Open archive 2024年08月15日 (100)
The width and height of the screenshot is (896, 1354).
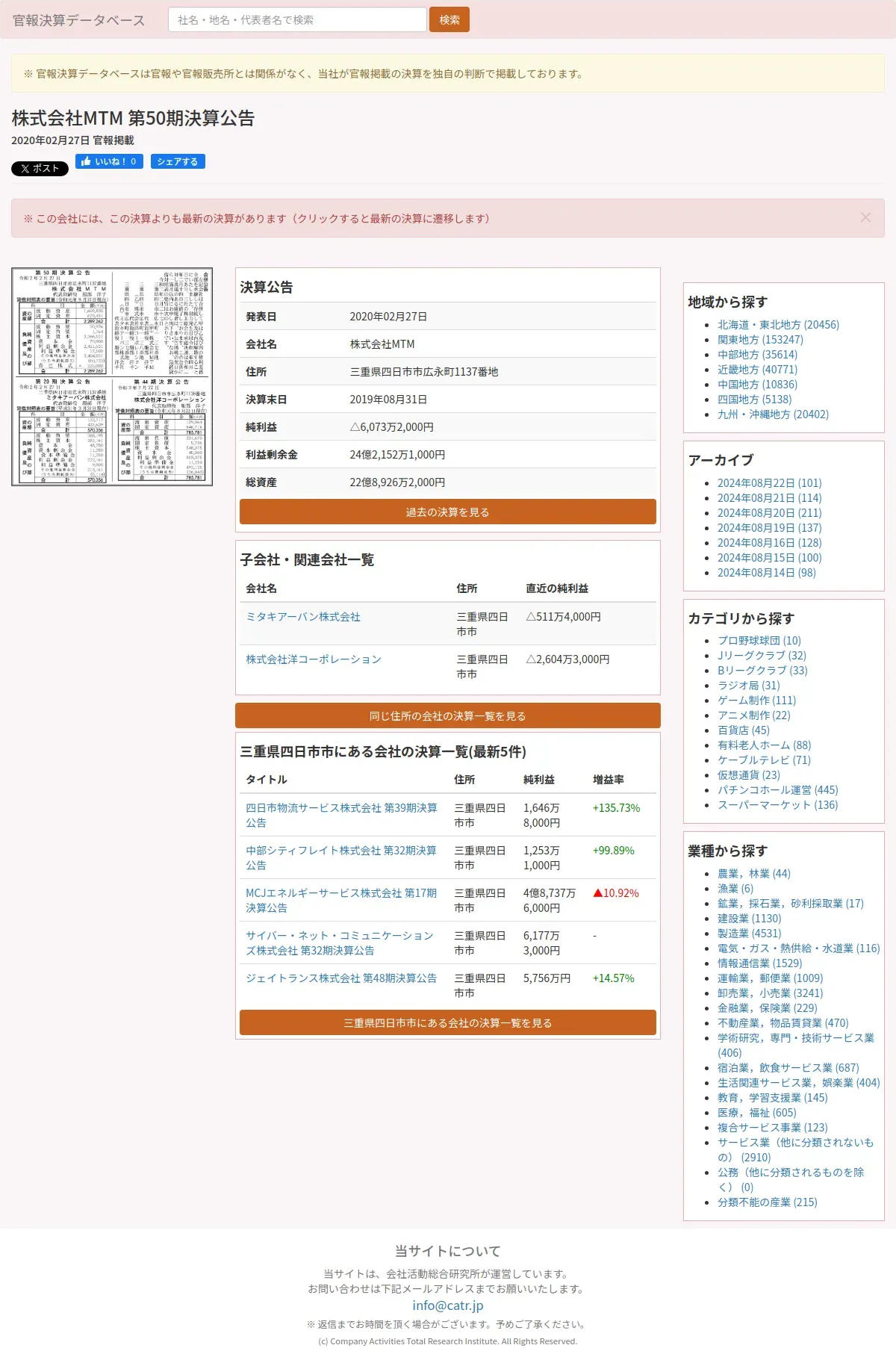(769, 558)
